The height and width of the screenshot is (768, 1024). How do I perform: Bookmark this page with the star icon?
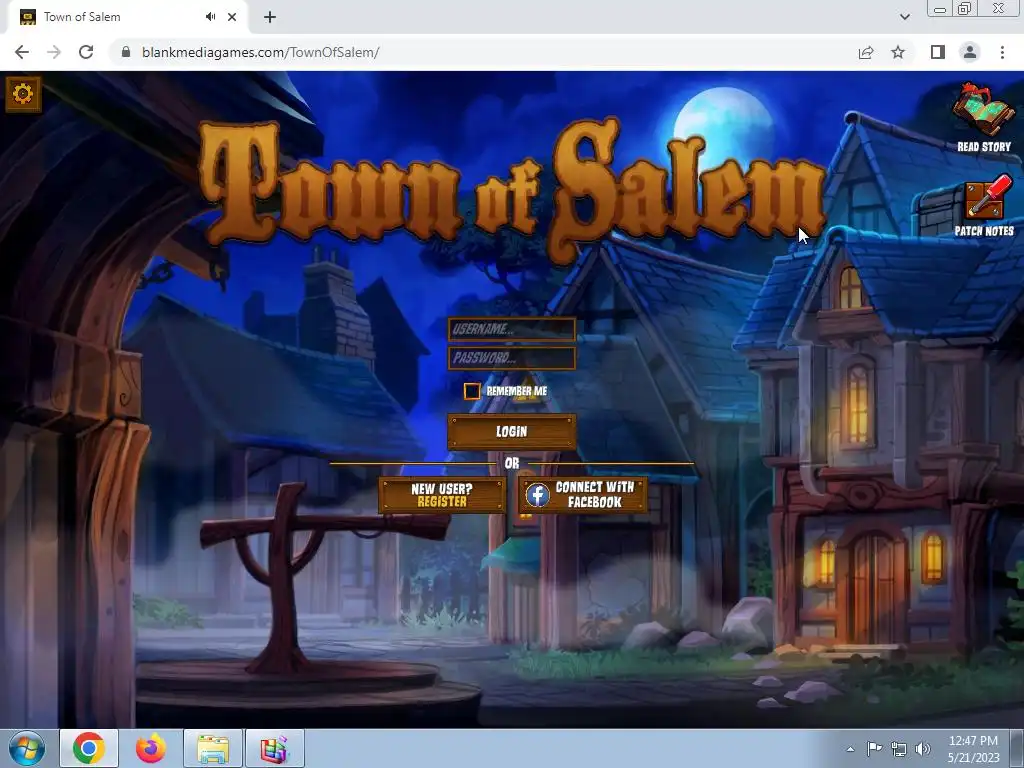click(x=898, y=52)
